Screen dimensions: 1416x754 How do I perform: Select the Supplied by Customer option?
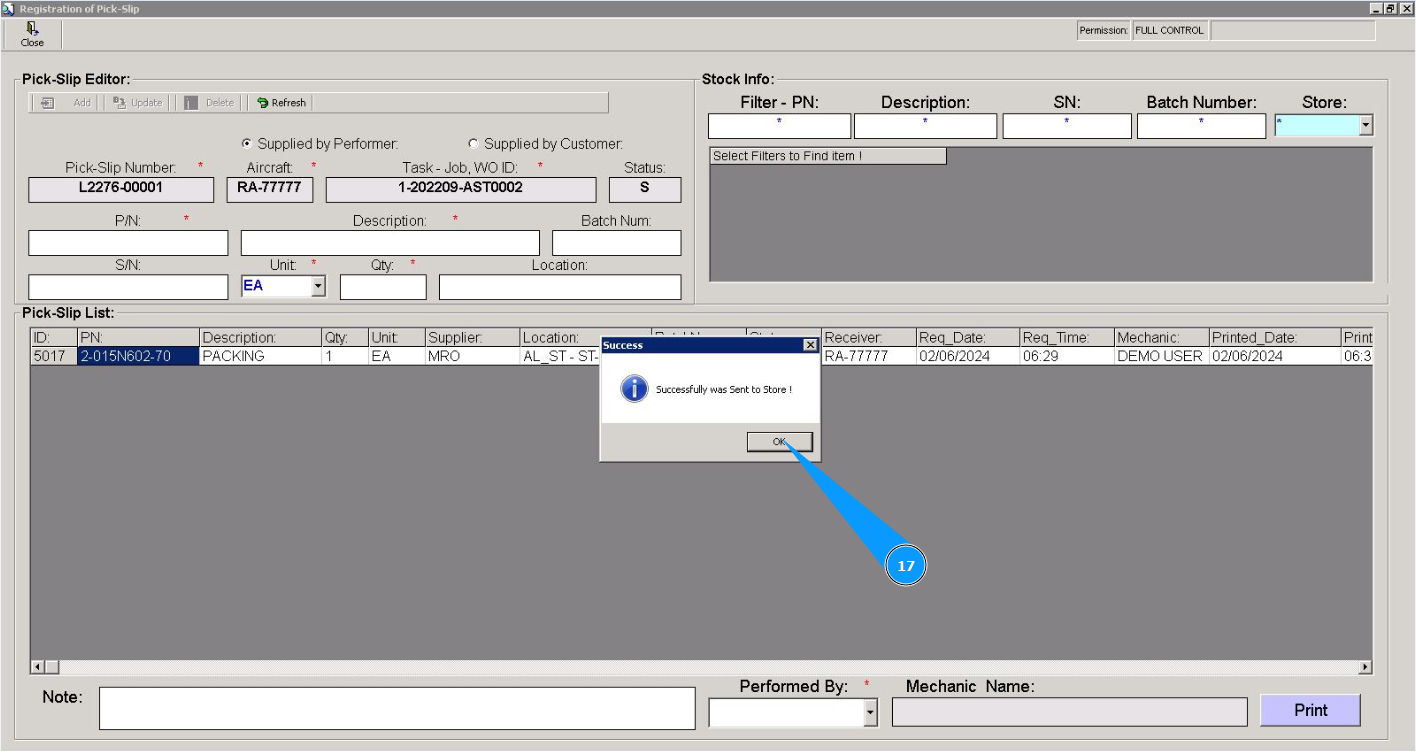point(473,144)
